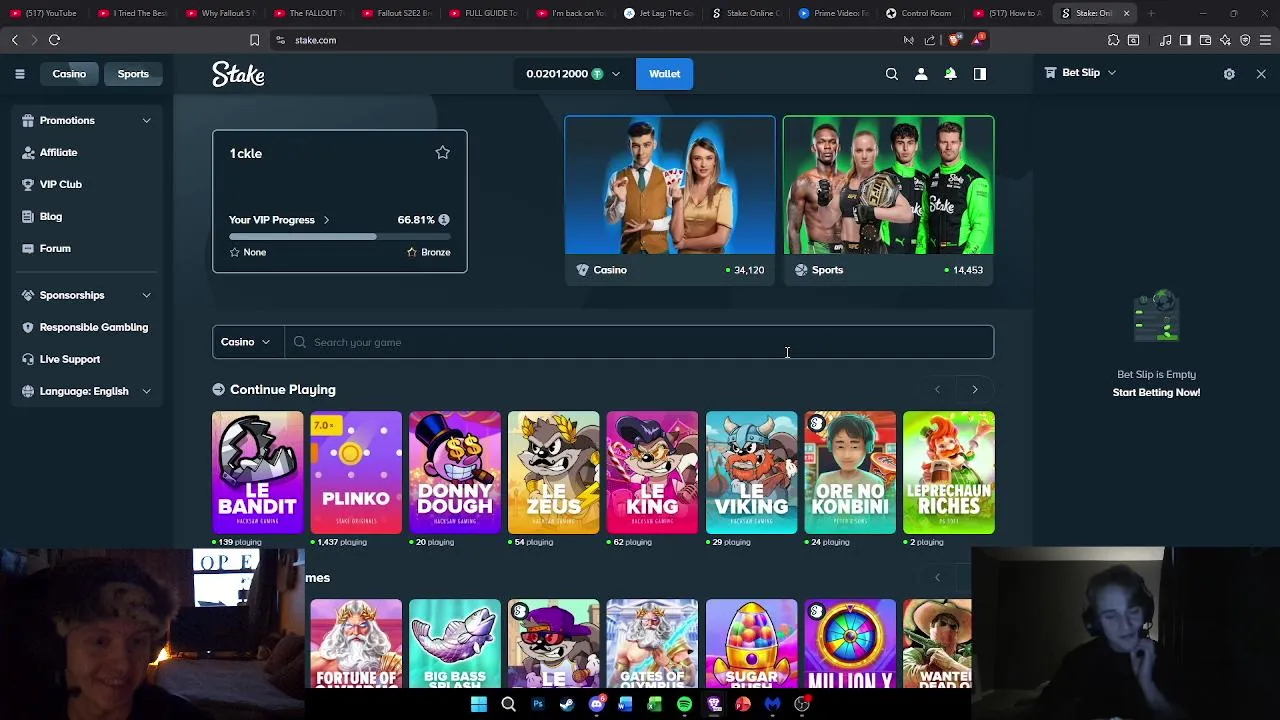This screenshot has height=720, width=1280.
Task: Launch Le Viking game thumbnail
Action: pyautogui.click(x=751, y=472)
